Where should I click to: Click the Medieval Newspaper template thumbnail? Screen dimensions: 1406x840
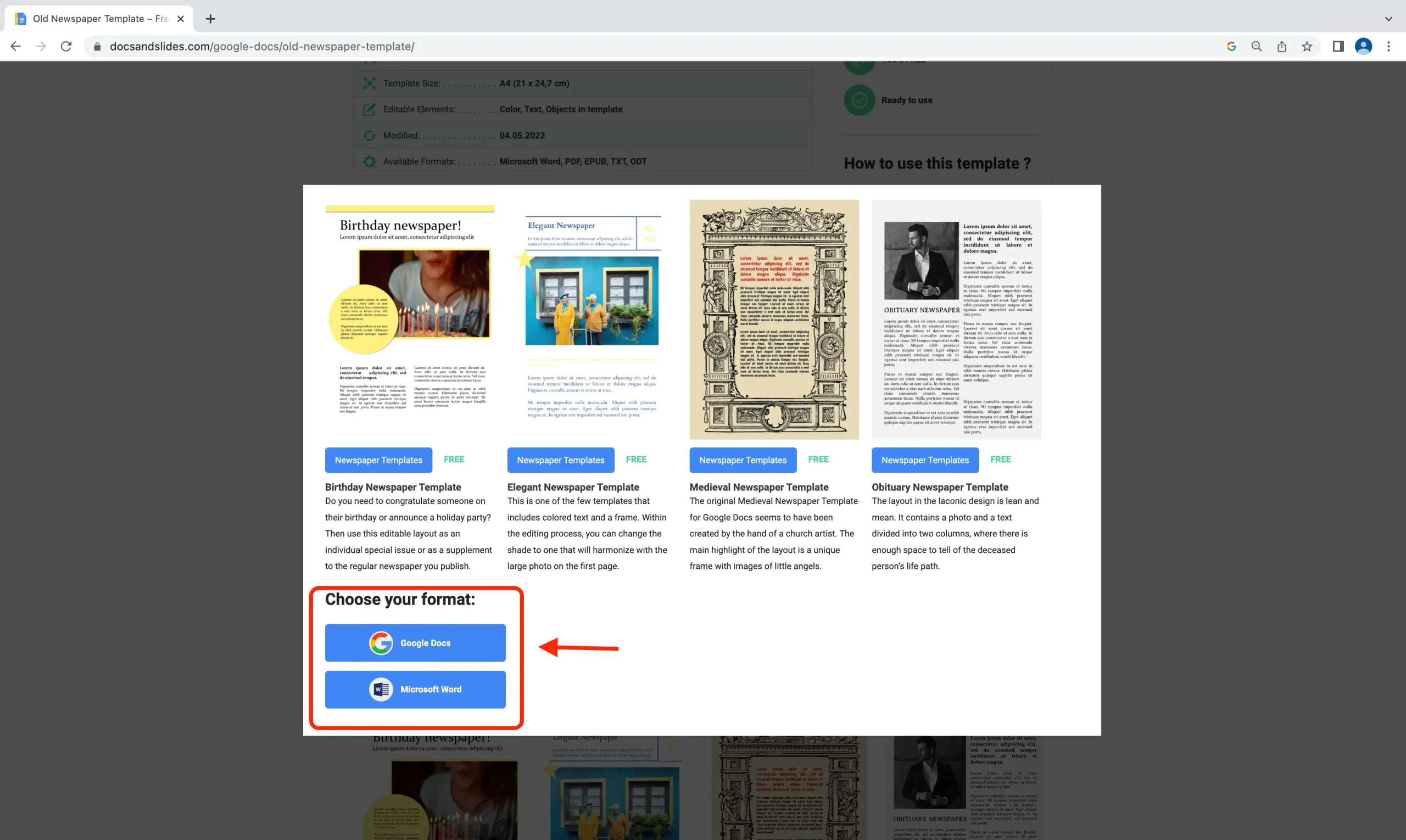click(x=774, y=319)
